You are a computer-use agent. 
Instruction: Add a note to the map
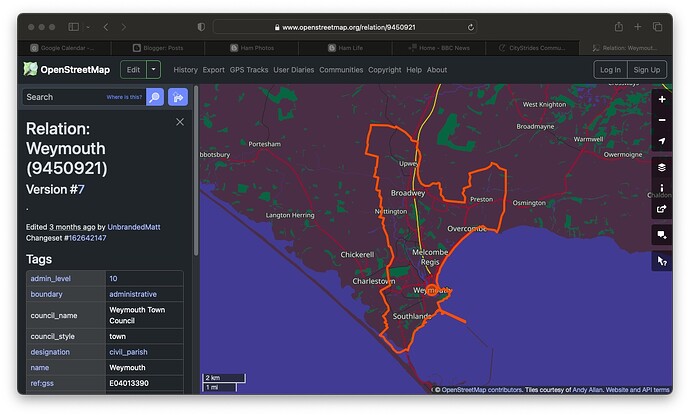(x=661, y=235)
